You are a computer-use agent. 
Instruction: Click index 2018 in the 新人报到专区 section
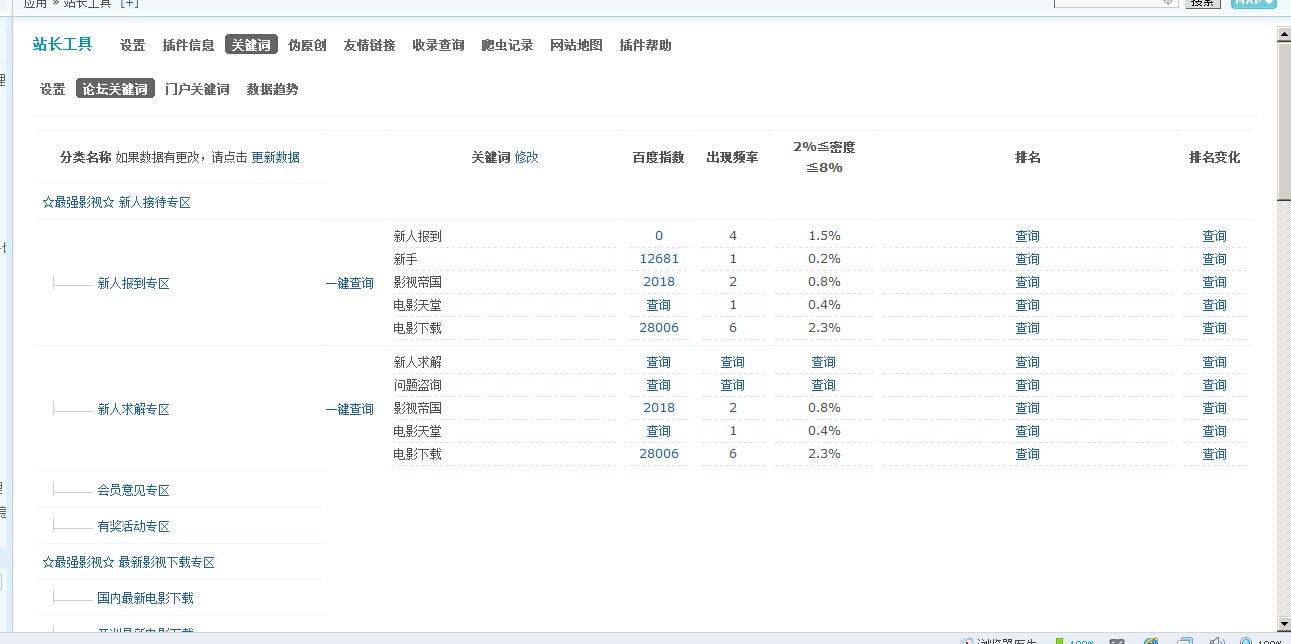(659, 282)
